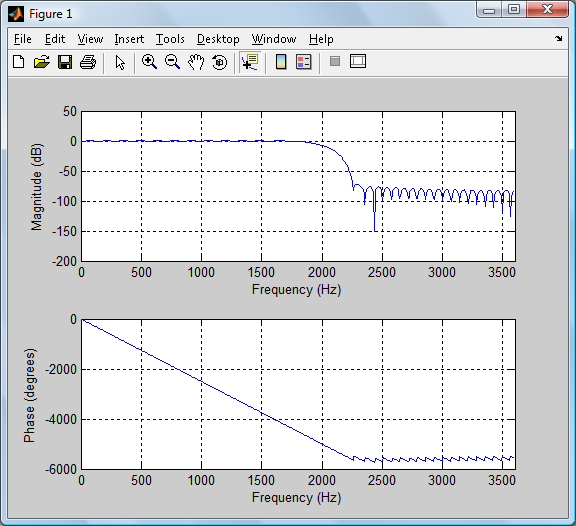This screenshot has width=576, height=526.
Task: Expand the Tools menu
Action: [170, 39]
